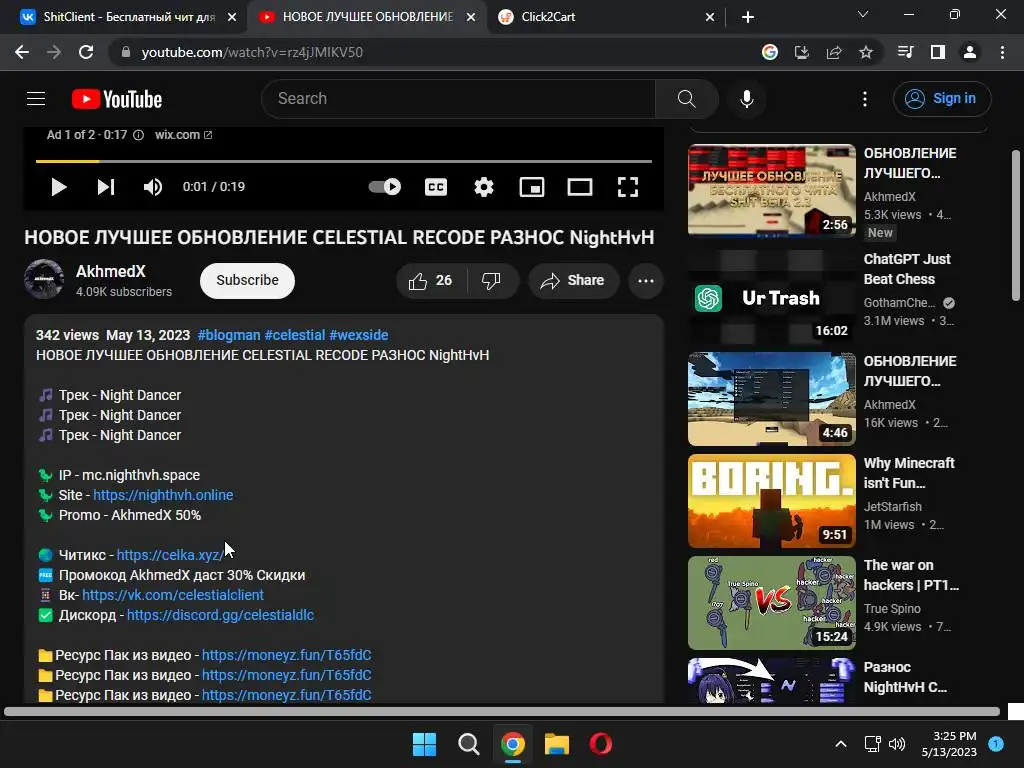Open the #wexside hashtag
The width and height of the screenshot is (1024, 768).
359,335
